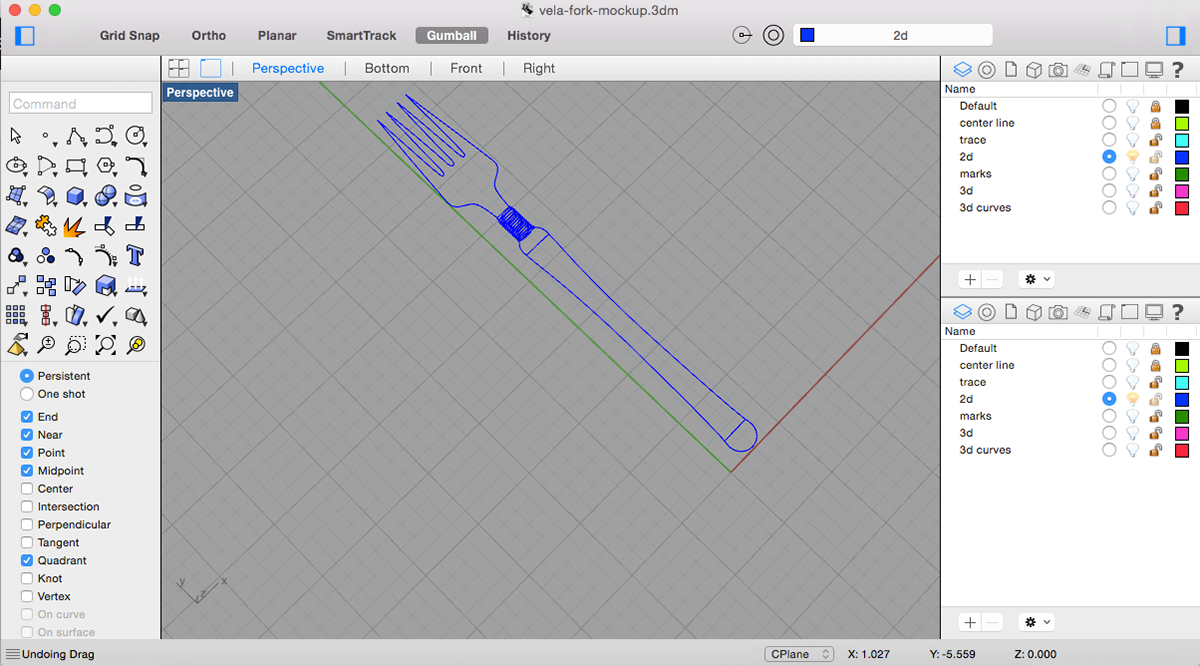Screen dimensions: 1200x666
Task: Select the Rectangle tool
Action: point(76,165)
